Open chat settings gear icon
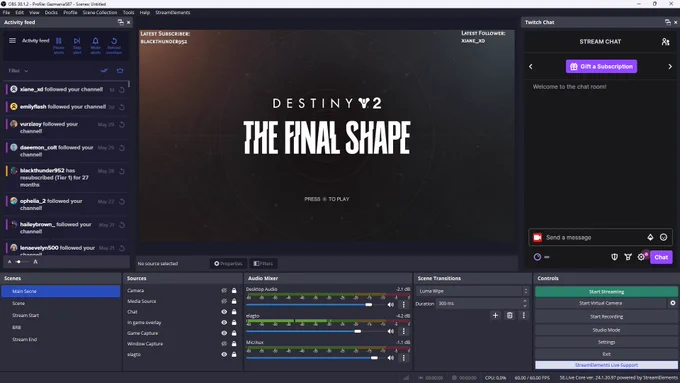Image resolution: width=680 pixels, height=383 pixels. (x=641, y=257)
